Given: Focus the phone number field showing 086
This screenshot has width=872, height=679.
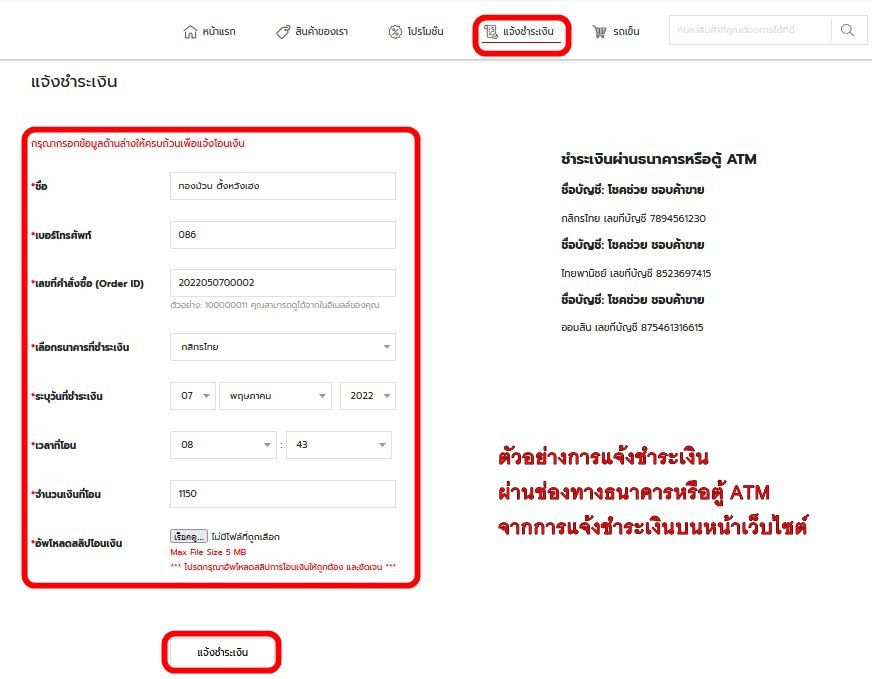Looking at the screenshot, I should pos(283,235).
